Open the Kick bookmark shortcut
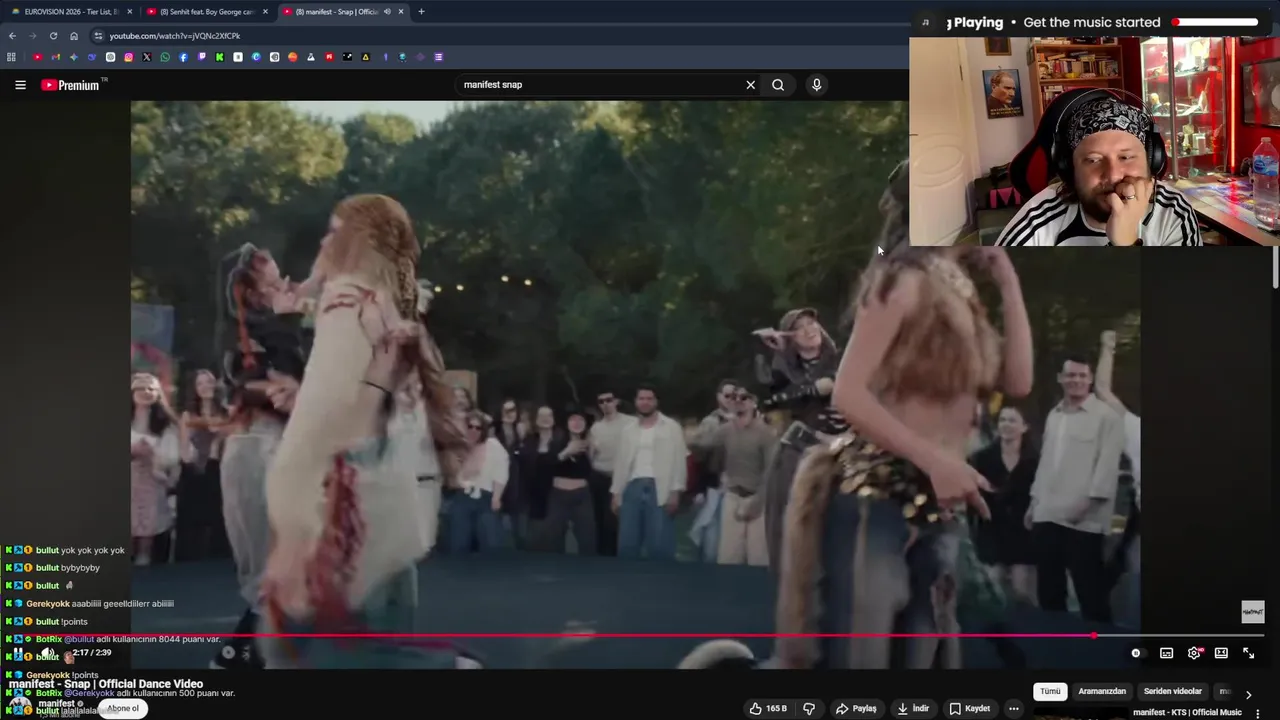 (x=219, y=57)
